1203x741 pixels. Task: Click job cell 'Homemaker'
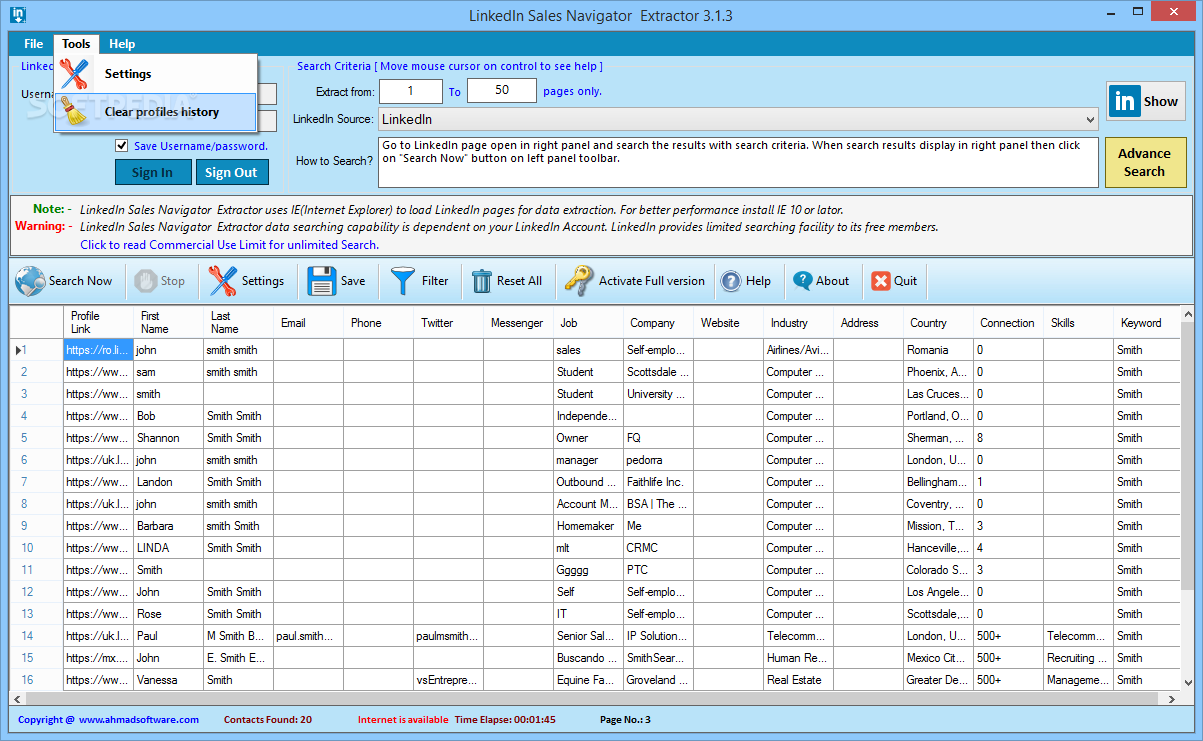click(588, 526)
